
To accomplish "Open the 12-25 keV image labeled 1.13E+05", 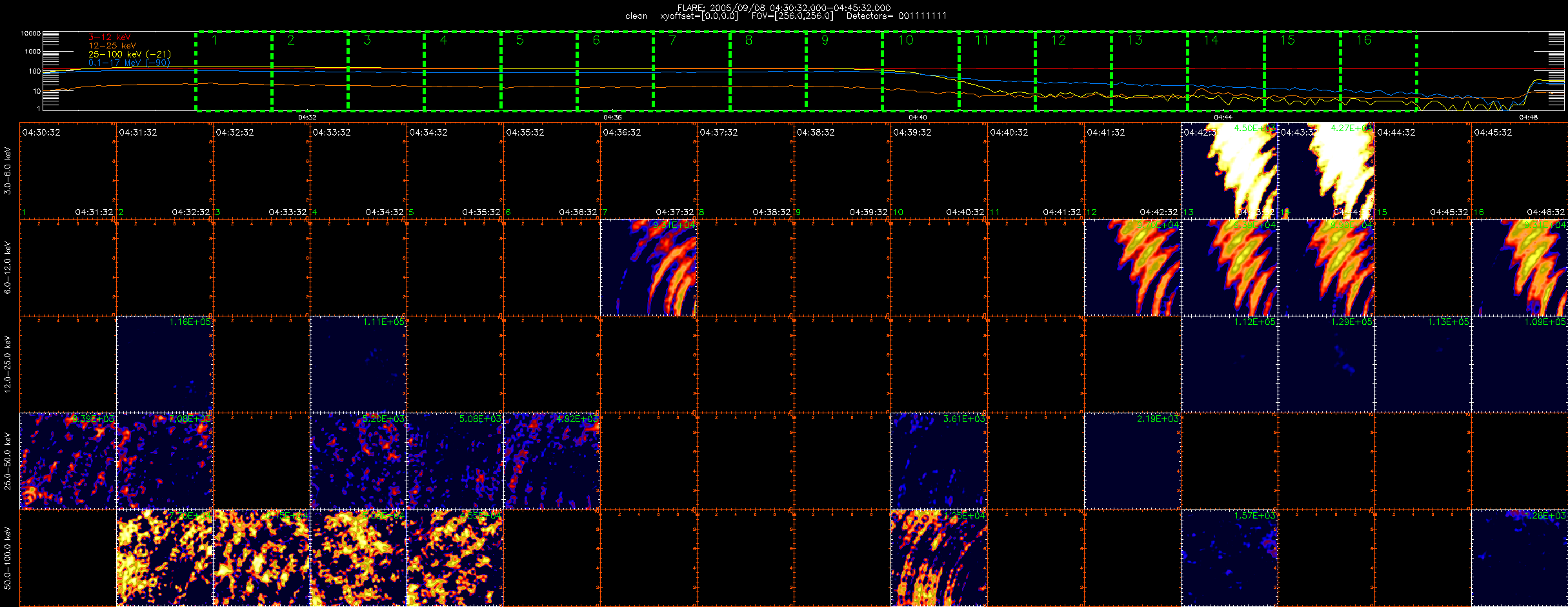I will tap(1423, 364).
